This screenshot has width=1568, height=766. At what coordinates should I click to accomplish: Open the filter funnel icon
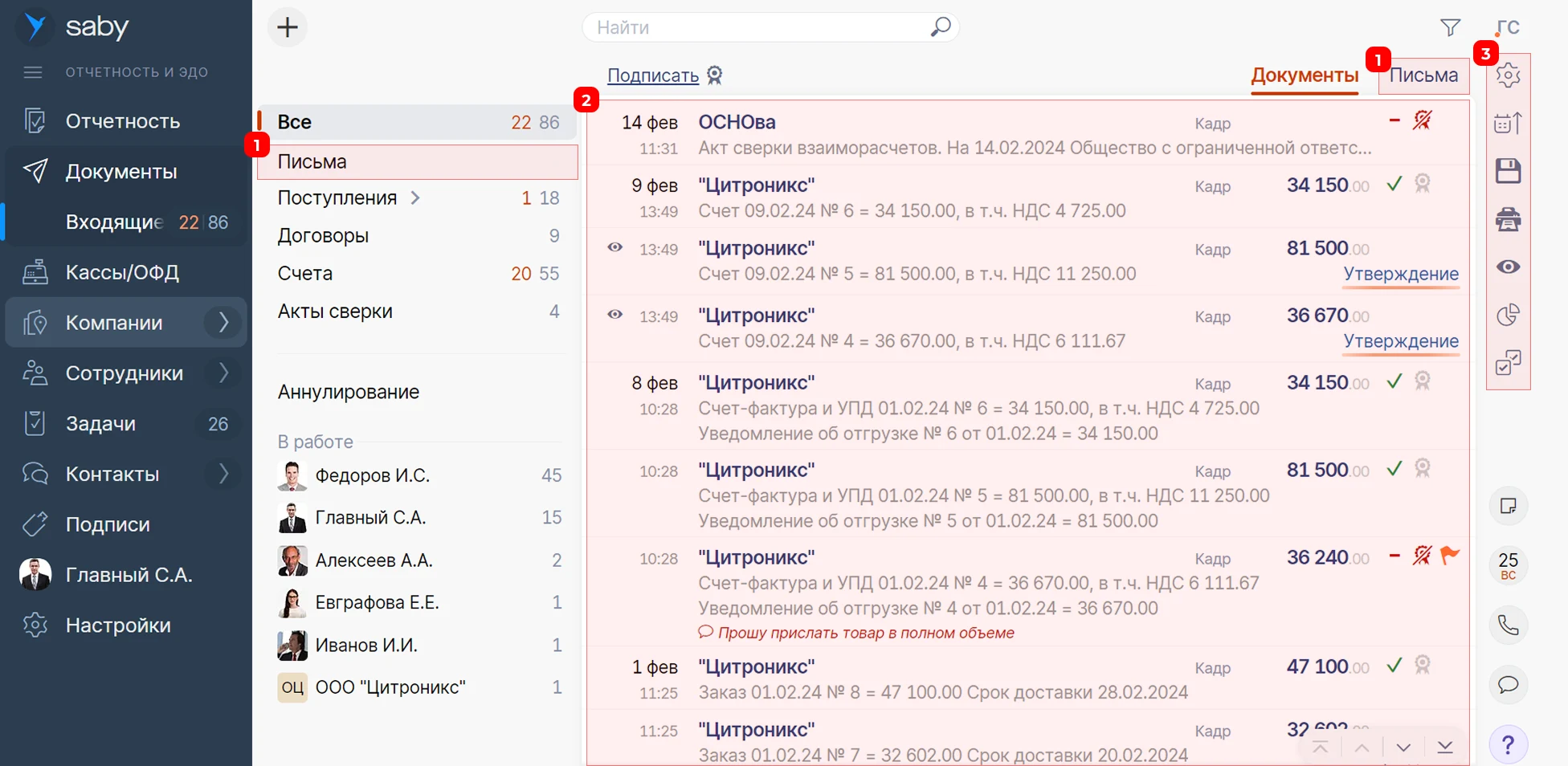pyautogui.click(x=1450, y=27)
